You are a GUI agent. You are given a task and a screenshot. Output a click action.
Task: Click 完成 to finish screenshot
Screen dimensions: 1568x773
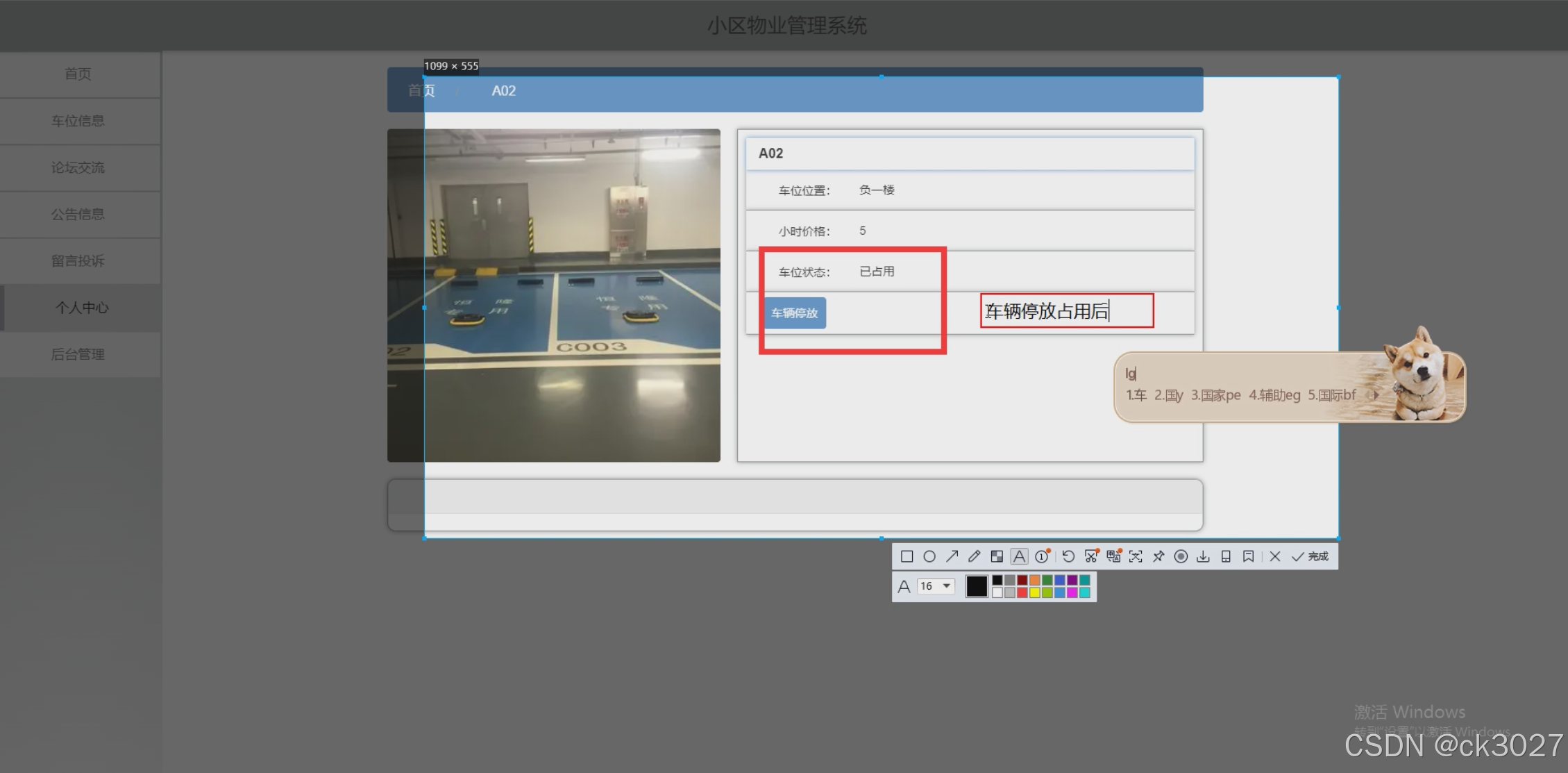(1310, 556)
